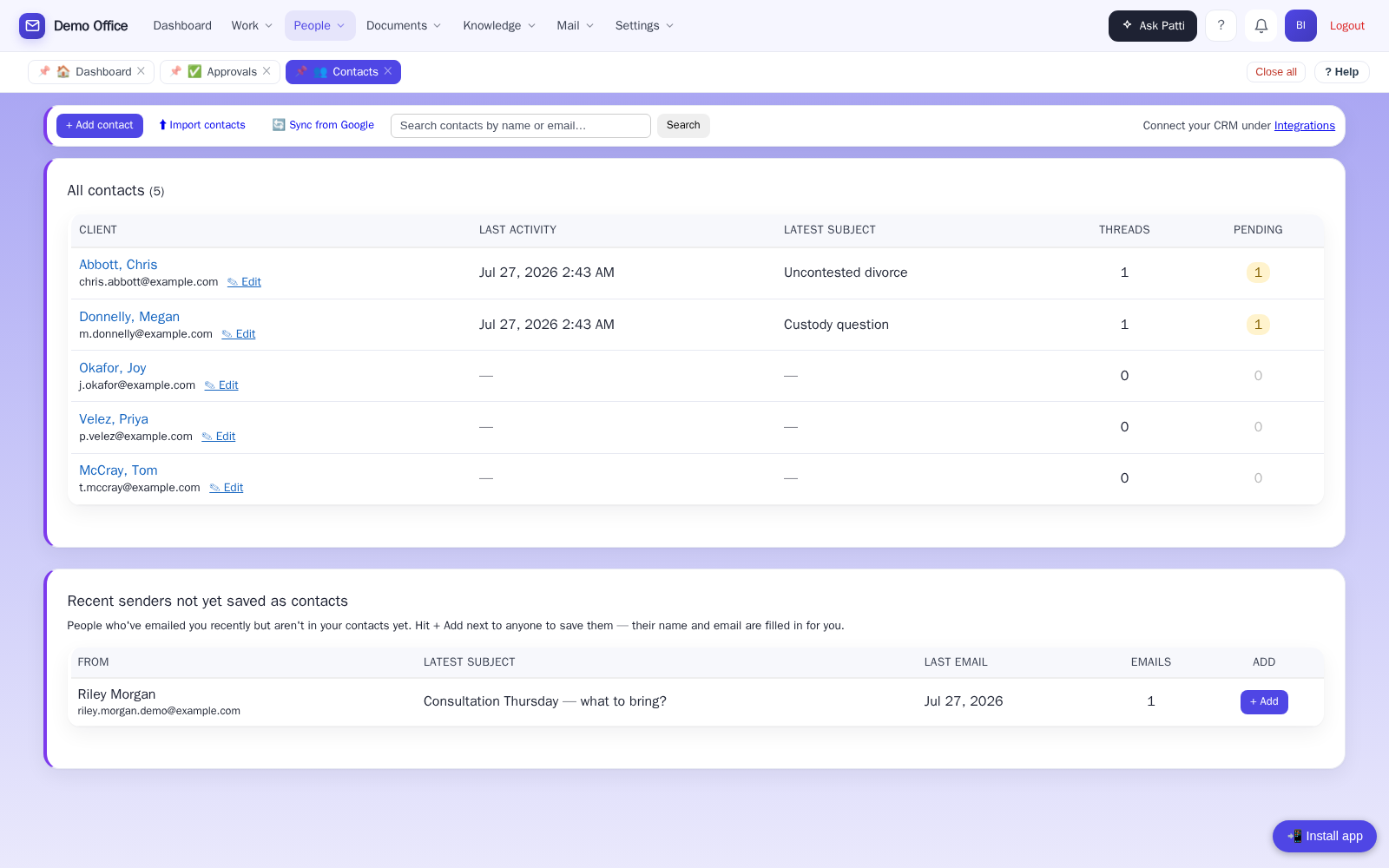The height and width of the screenshot is (868, 1389).
Task: Click the LAST ACTIVITY column header
Action: pos(517,230)
